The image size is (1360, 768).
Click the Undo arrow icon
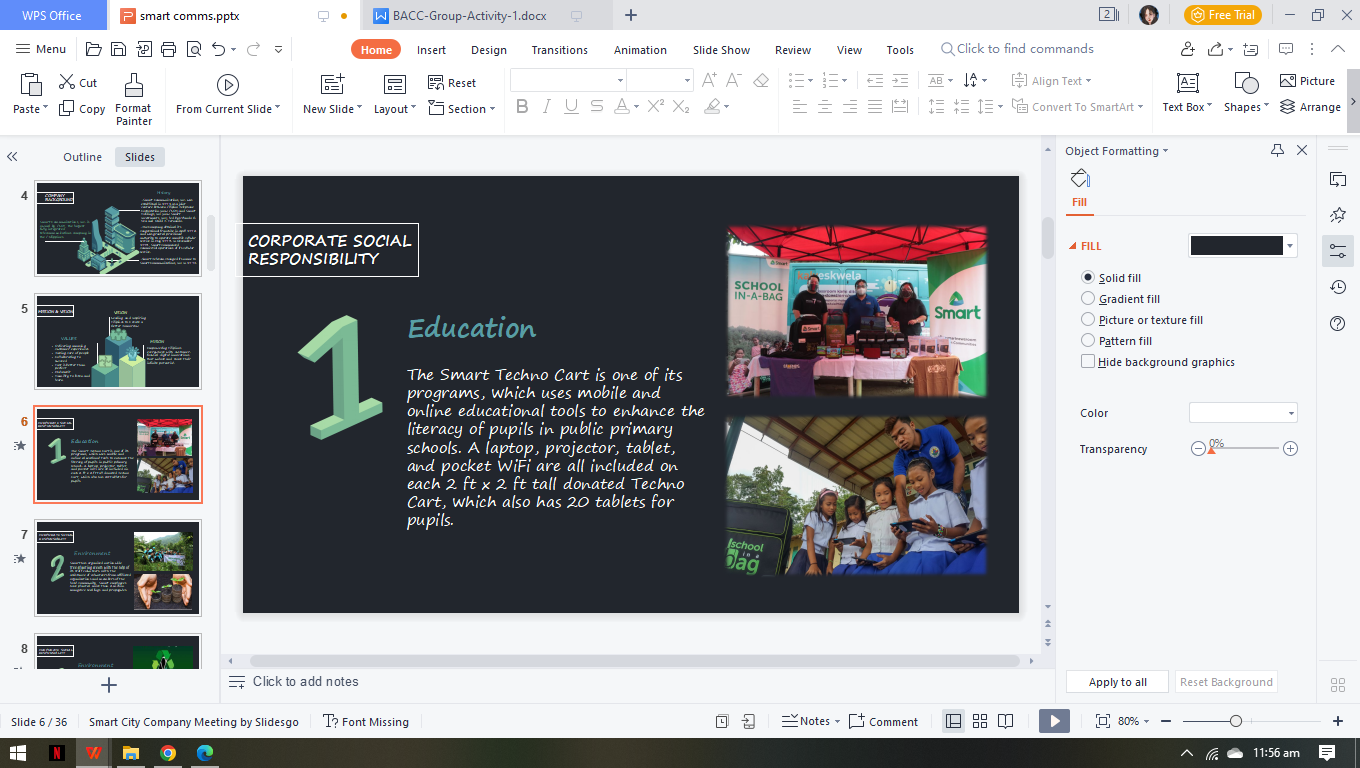(x=218, y=49)
